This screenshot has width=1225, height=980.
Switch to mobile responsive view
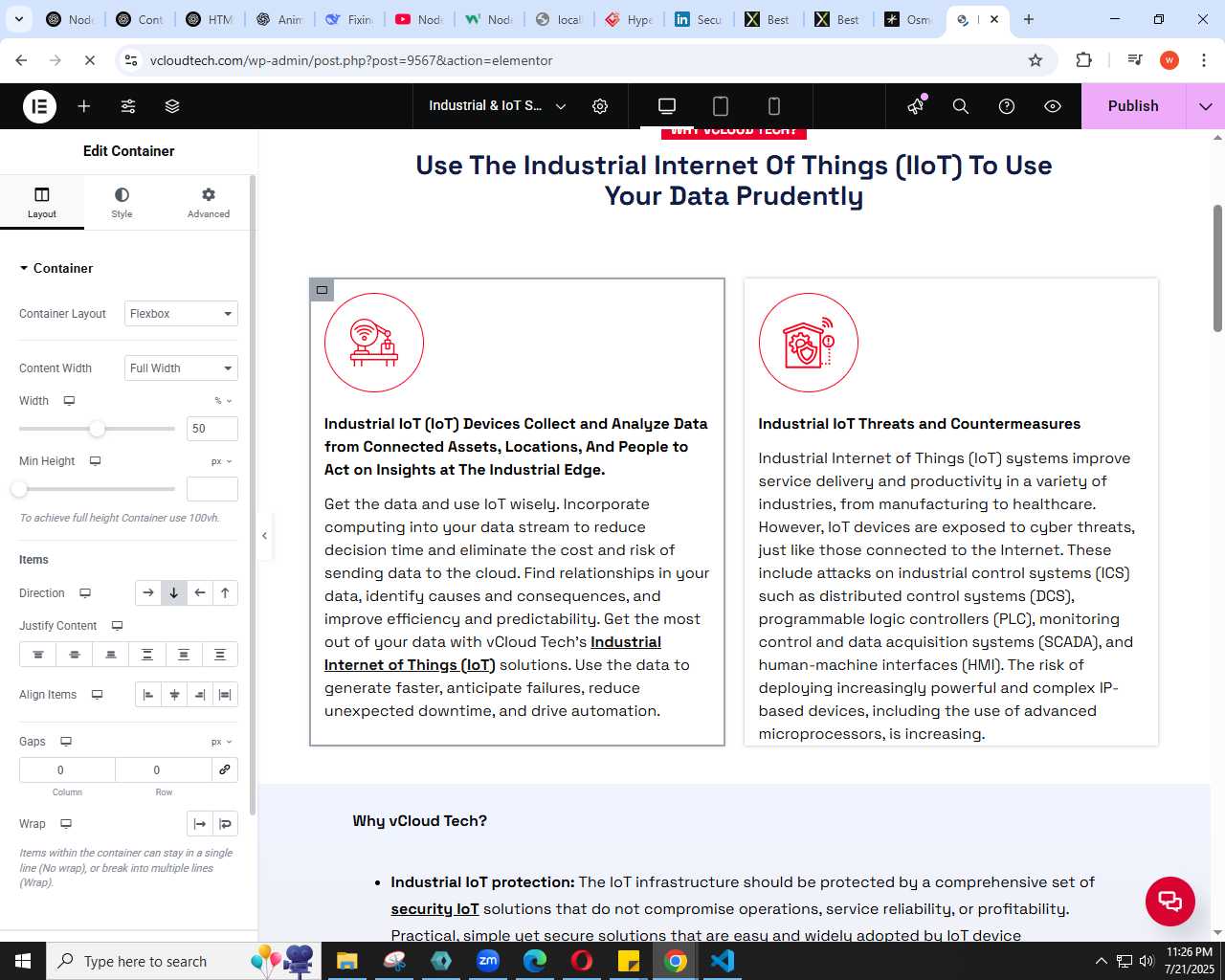tap(774, 106)
